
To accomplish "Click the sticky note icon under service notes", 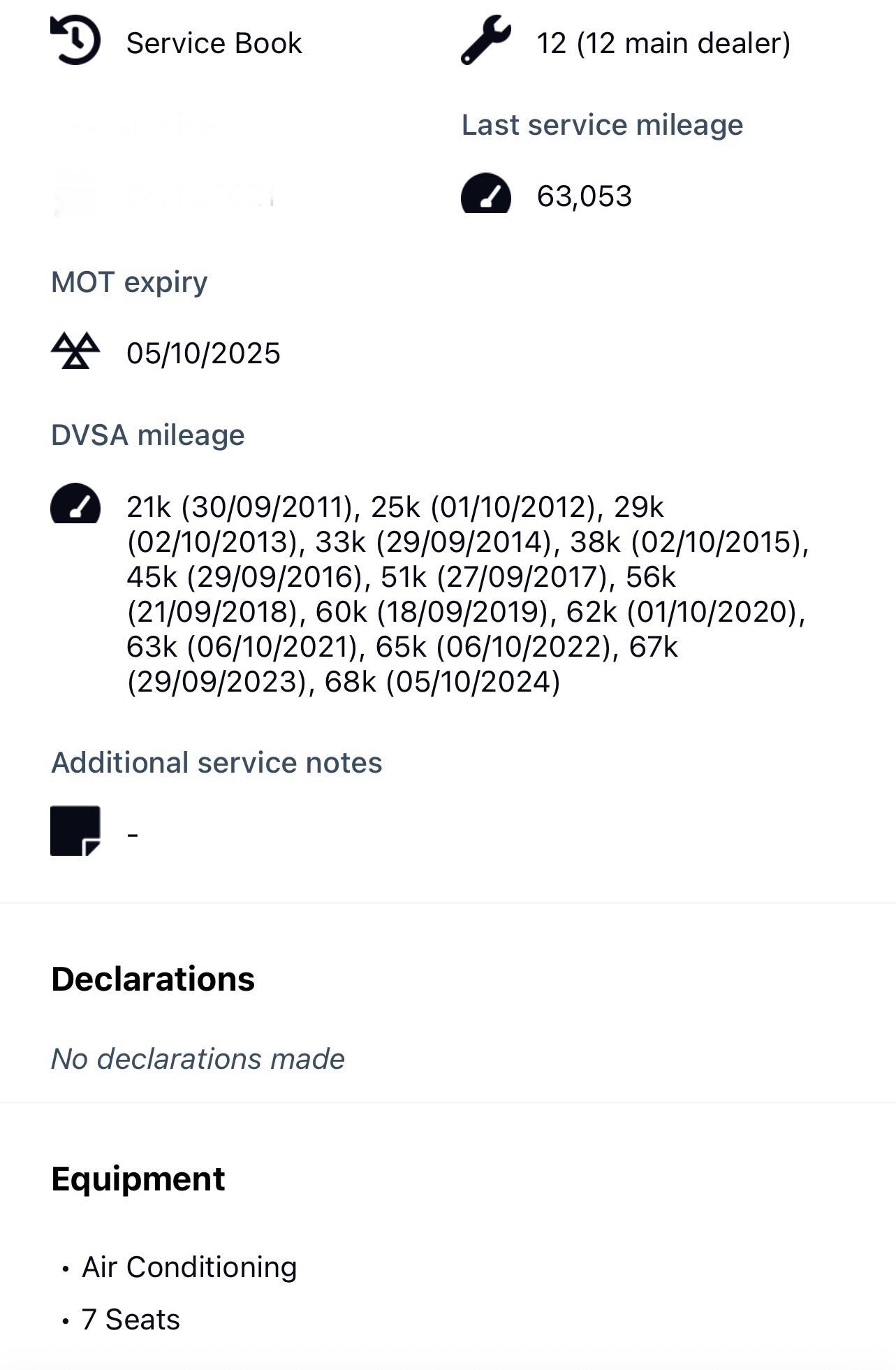I will click(75, 831).
